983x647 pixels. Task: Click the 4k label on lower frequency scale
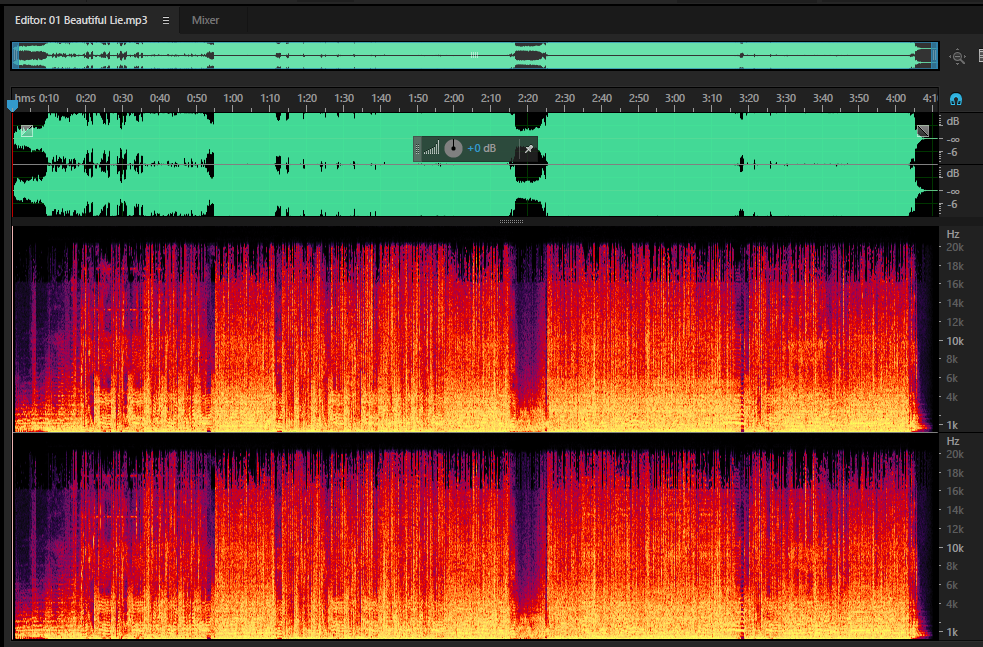coord(952,604)
